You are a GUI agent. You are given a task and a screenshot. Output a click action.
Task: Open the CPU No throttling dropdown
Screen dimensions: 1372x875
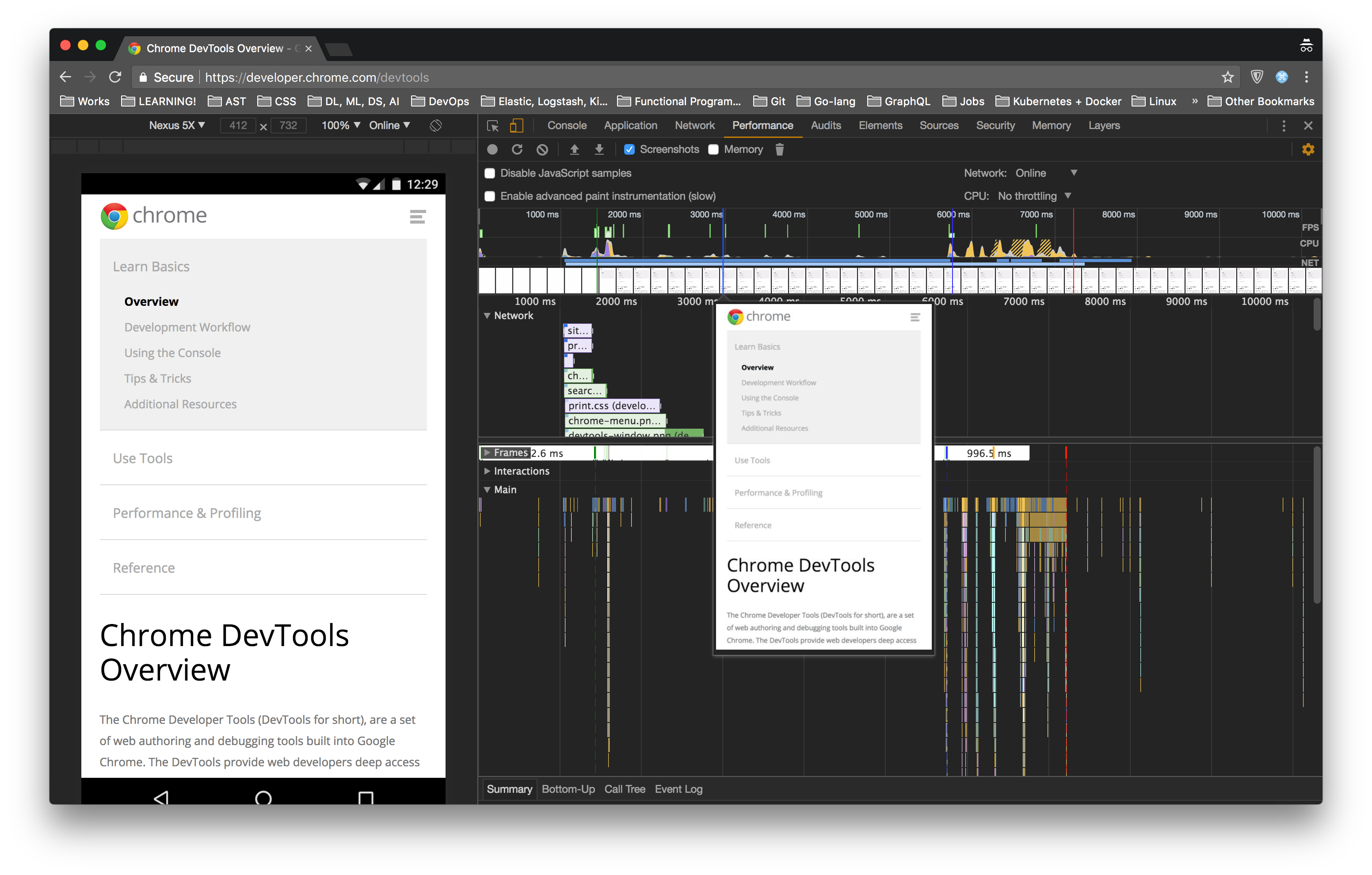[x=1034, y=196]
